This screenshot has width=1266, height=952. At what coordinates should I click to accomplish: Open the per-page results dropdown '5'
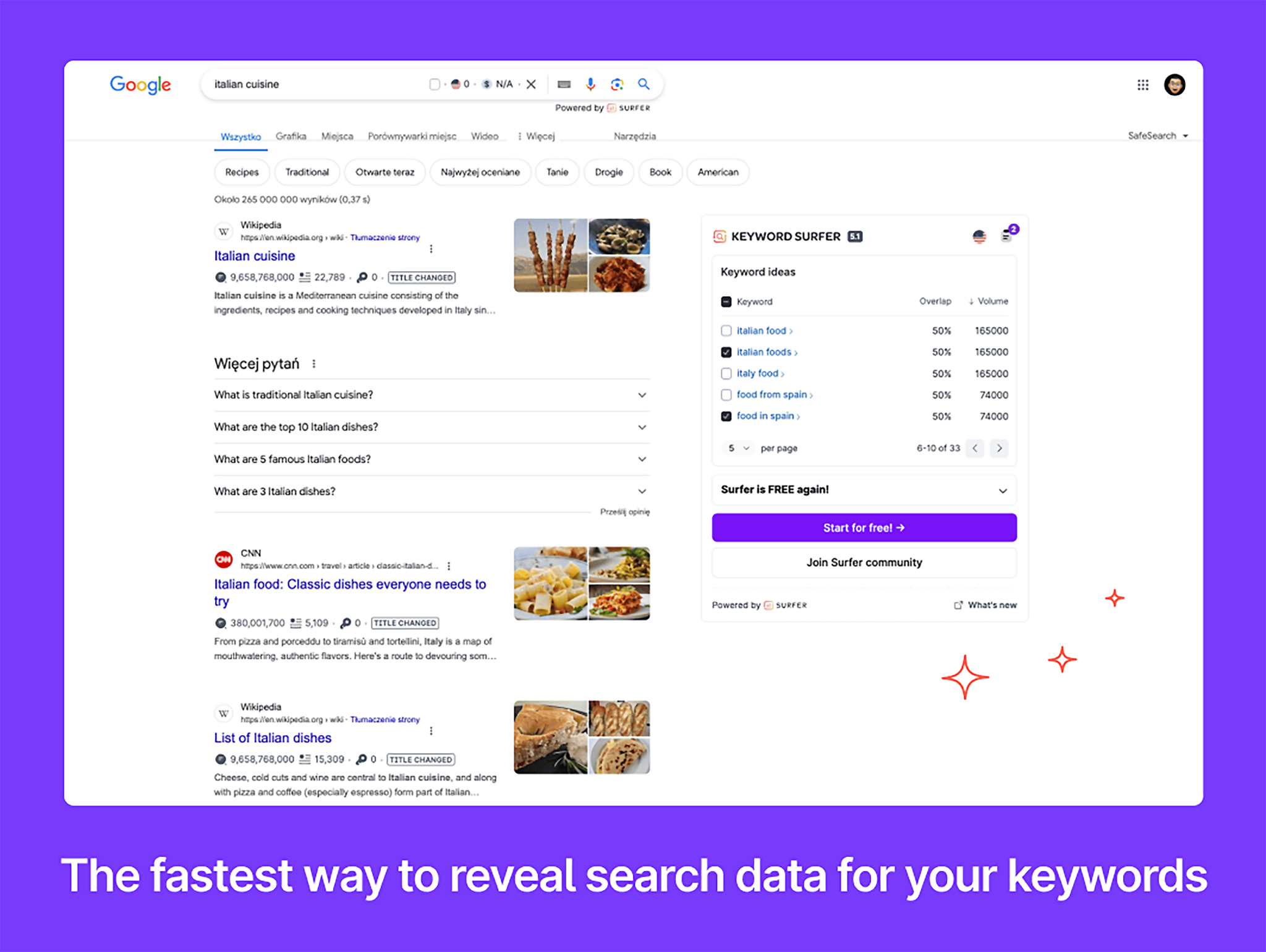click(736, 448)
